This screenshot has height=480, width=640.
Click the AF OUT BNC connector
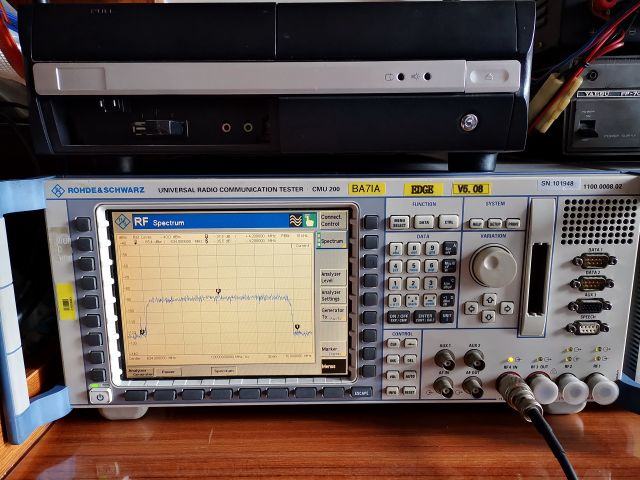[473, 387]
